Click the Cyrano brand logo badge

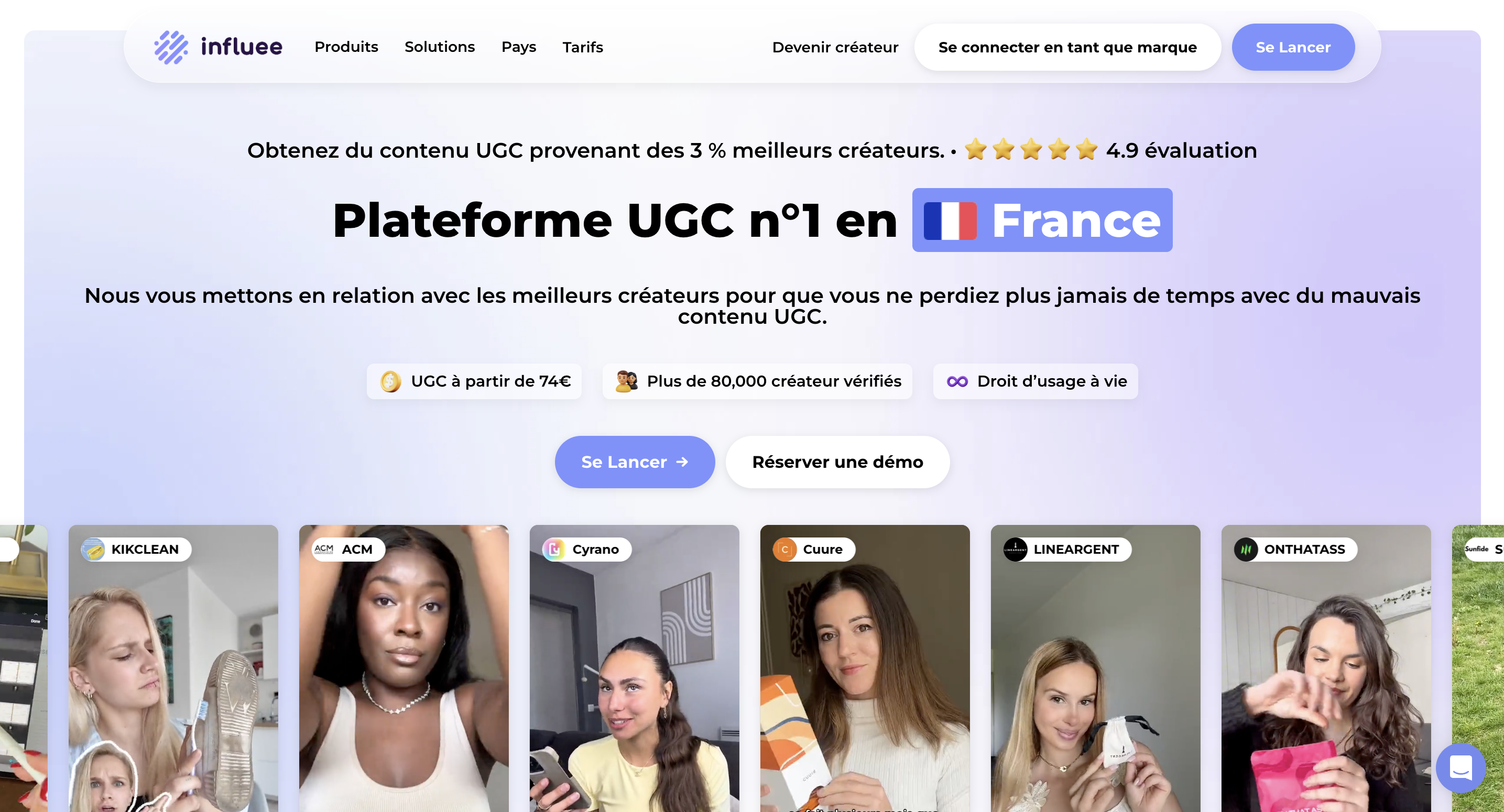(x=554, y=550)
